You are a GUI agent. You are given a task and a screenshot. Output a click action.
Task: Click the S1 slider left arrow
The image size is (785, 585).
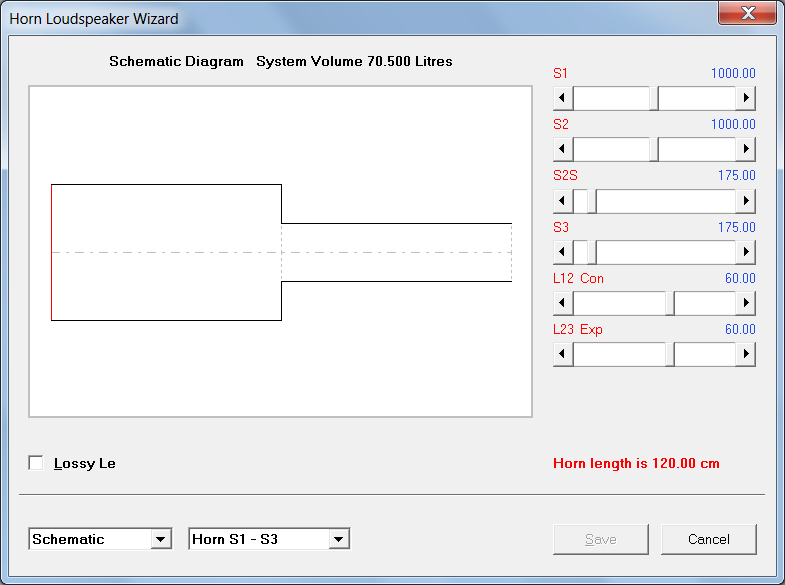(x=563, y=98)
